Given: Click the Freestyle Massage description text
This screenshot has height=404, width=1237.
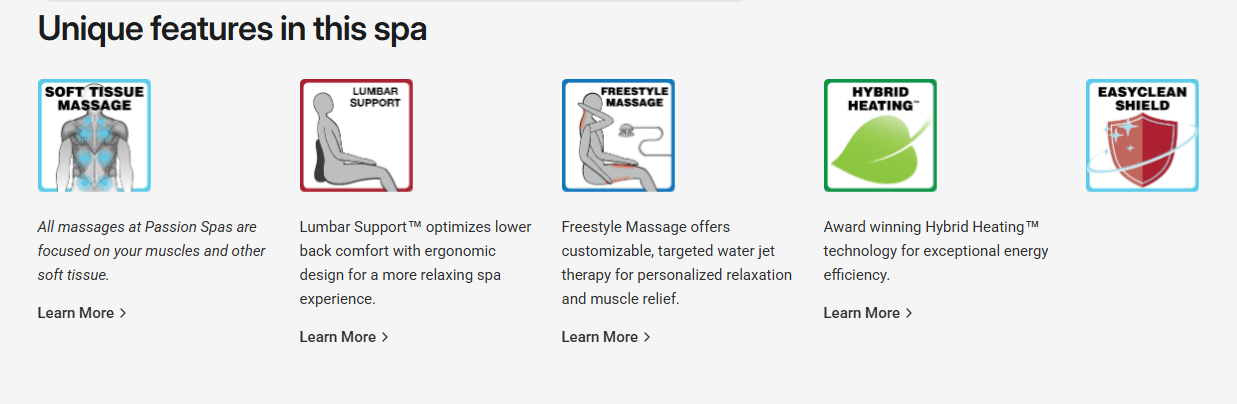Looking at the screenshot, I should 677,263.
